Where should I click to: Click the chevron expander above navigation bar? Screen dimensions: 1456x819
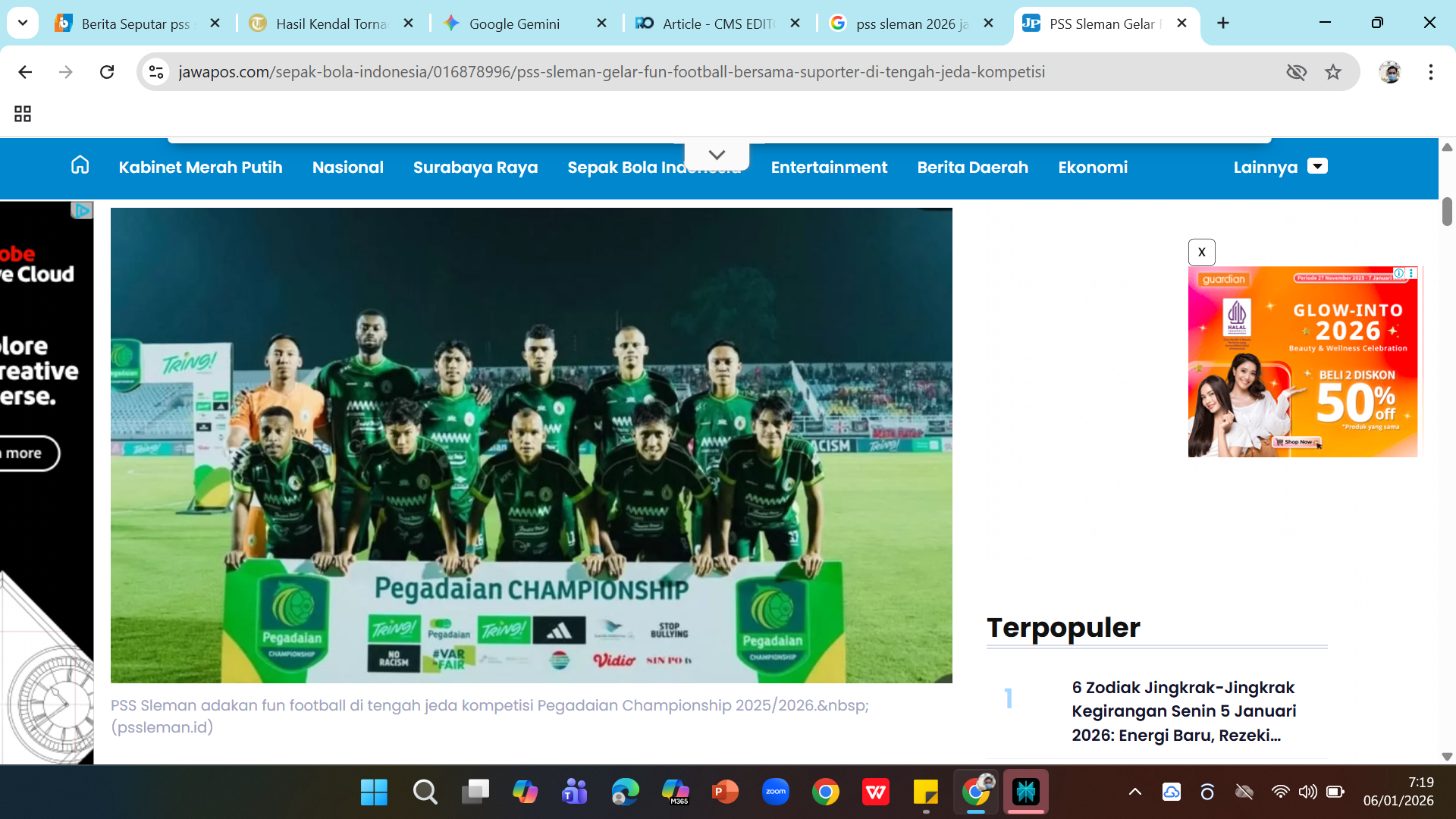click(x=717, y=155)
